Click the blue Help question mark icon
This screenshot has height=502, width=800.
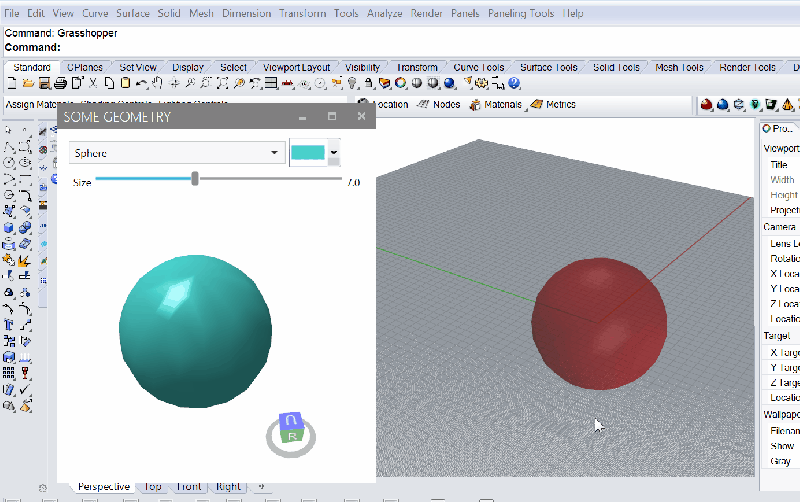514,83
